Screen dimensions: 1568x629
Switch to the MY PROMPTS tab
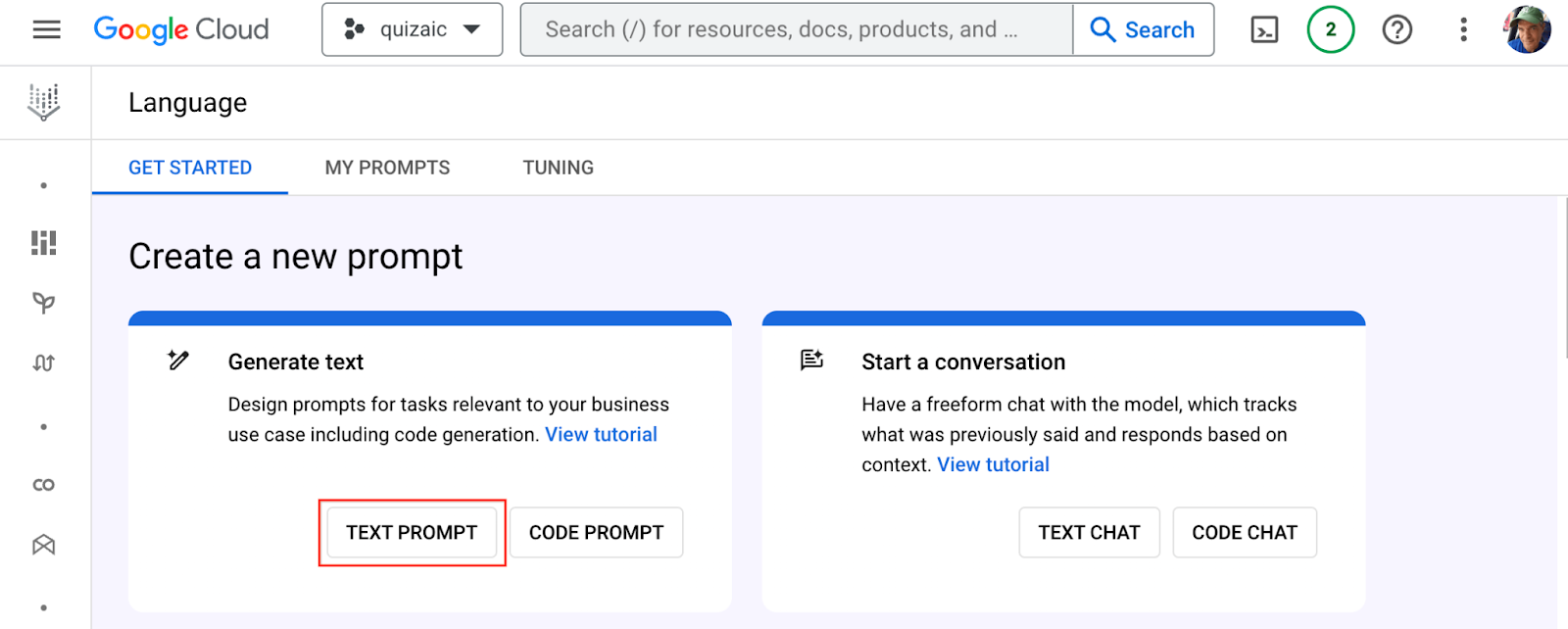point(387,168)
